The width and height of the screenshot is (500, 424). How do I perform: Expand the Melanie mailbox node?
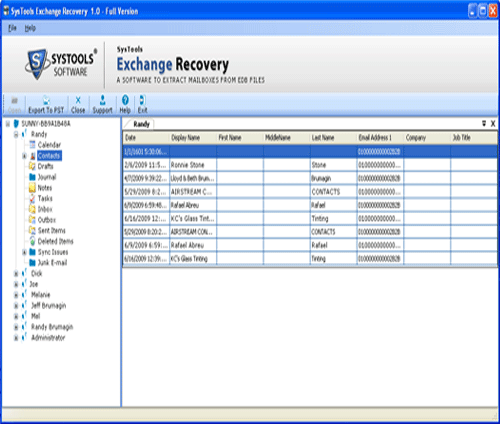[16, 295]
